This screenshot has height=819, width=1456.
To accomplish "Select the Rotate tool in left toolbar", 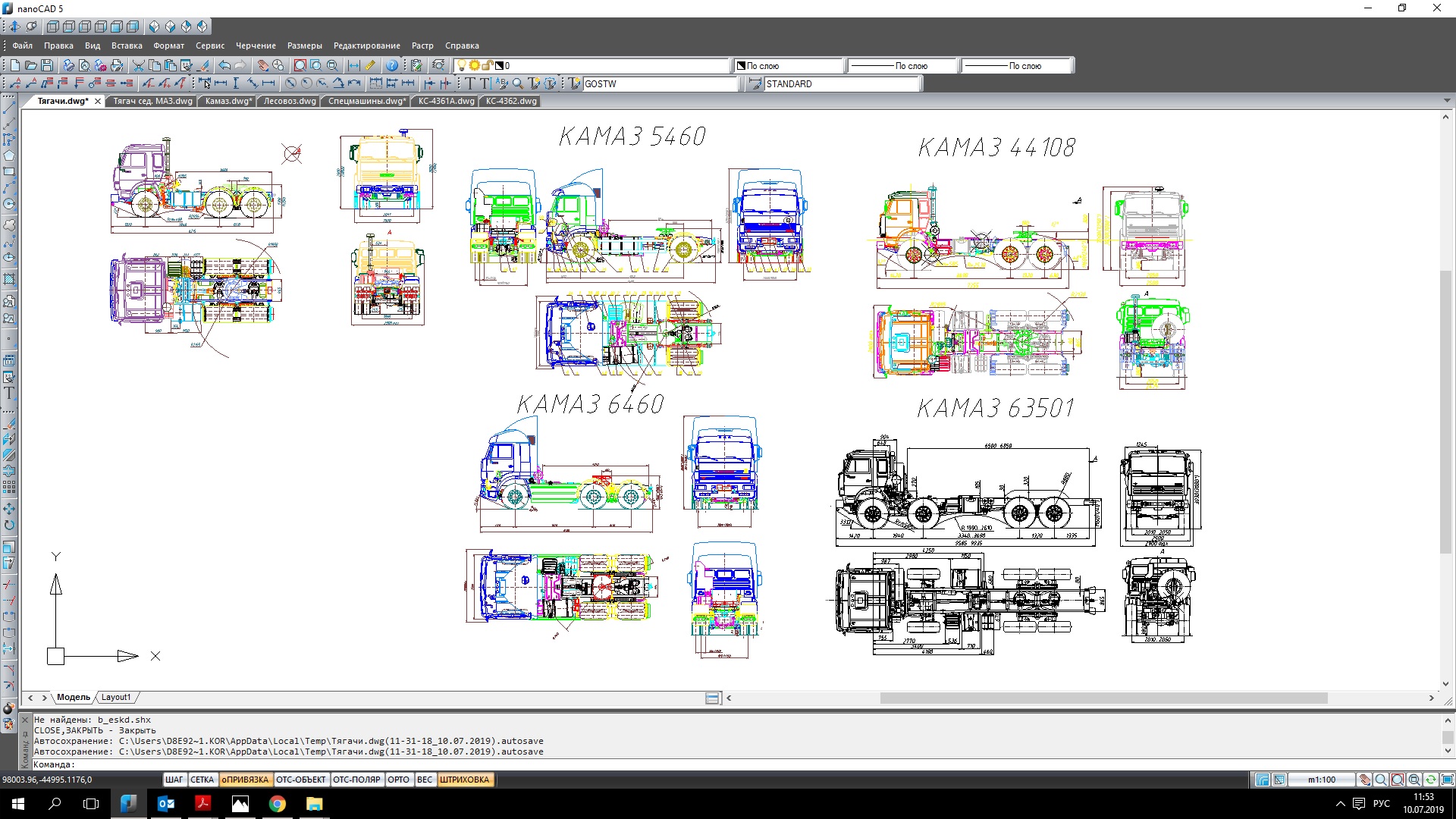I will pos(9,525).
